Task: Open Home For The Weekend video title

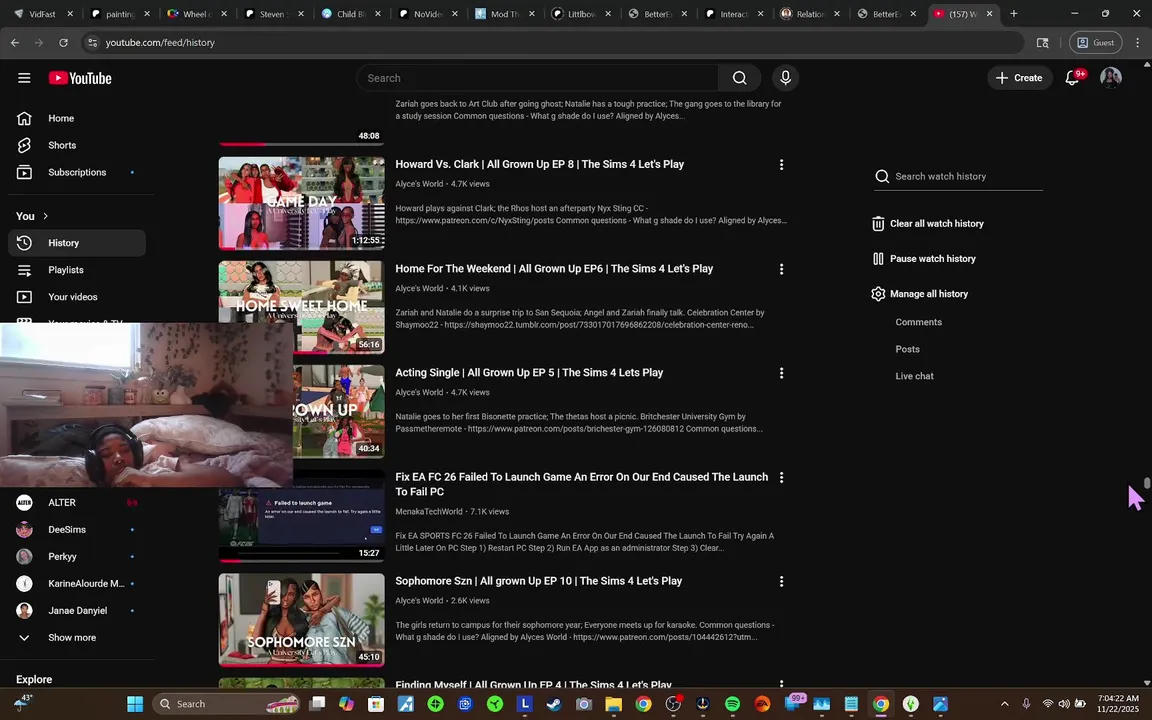Action: coord(554,269)
